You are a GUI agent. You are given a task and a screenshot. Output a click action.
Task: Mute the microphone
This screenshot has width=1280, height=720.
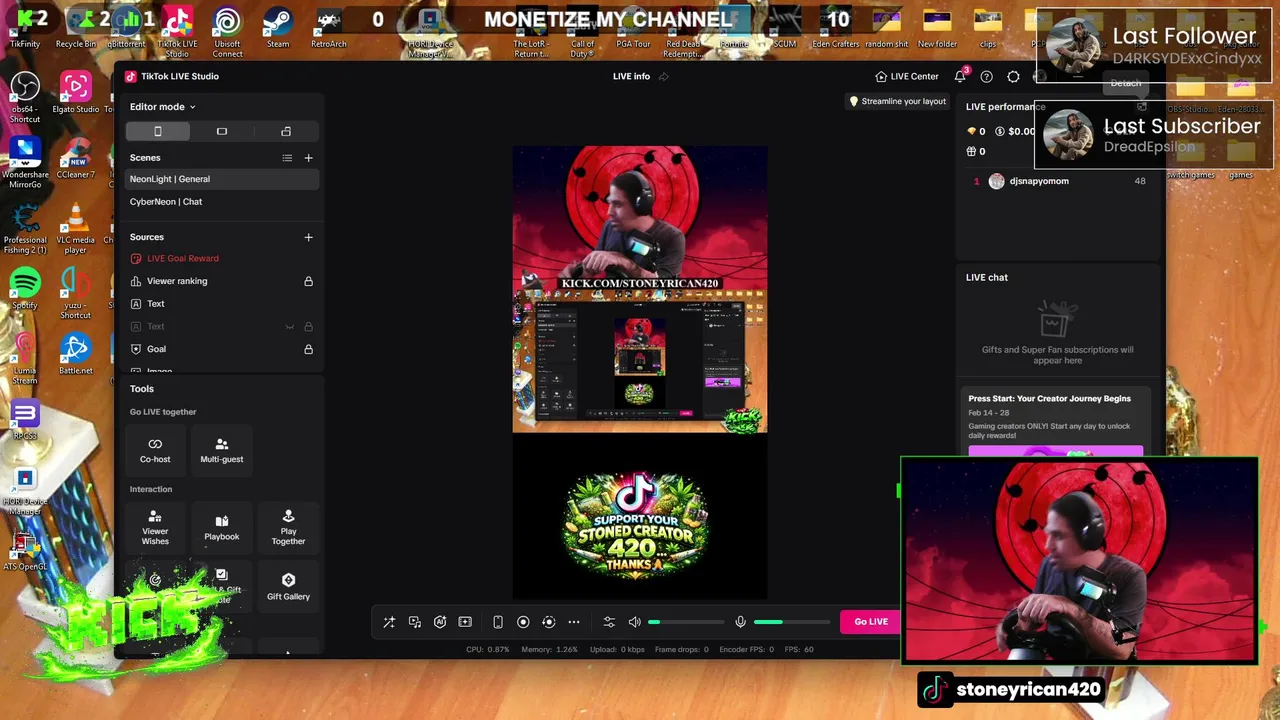pos(740,622)
